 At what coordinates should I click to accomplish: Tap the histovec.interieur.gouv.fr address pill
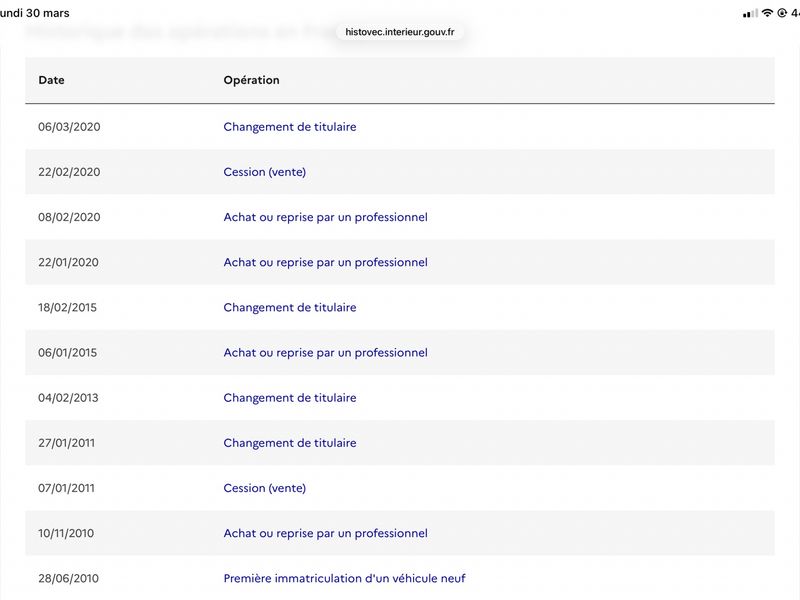[x=399, y=32]
